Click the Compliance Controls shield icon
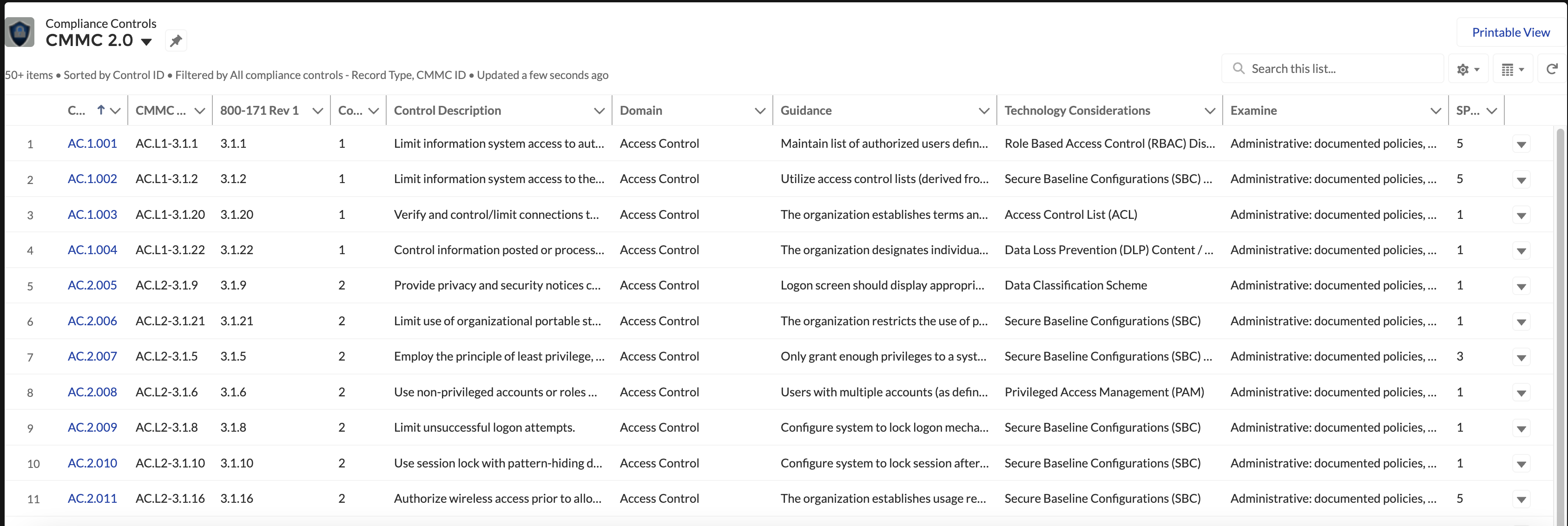 click(x=20, y=32)
